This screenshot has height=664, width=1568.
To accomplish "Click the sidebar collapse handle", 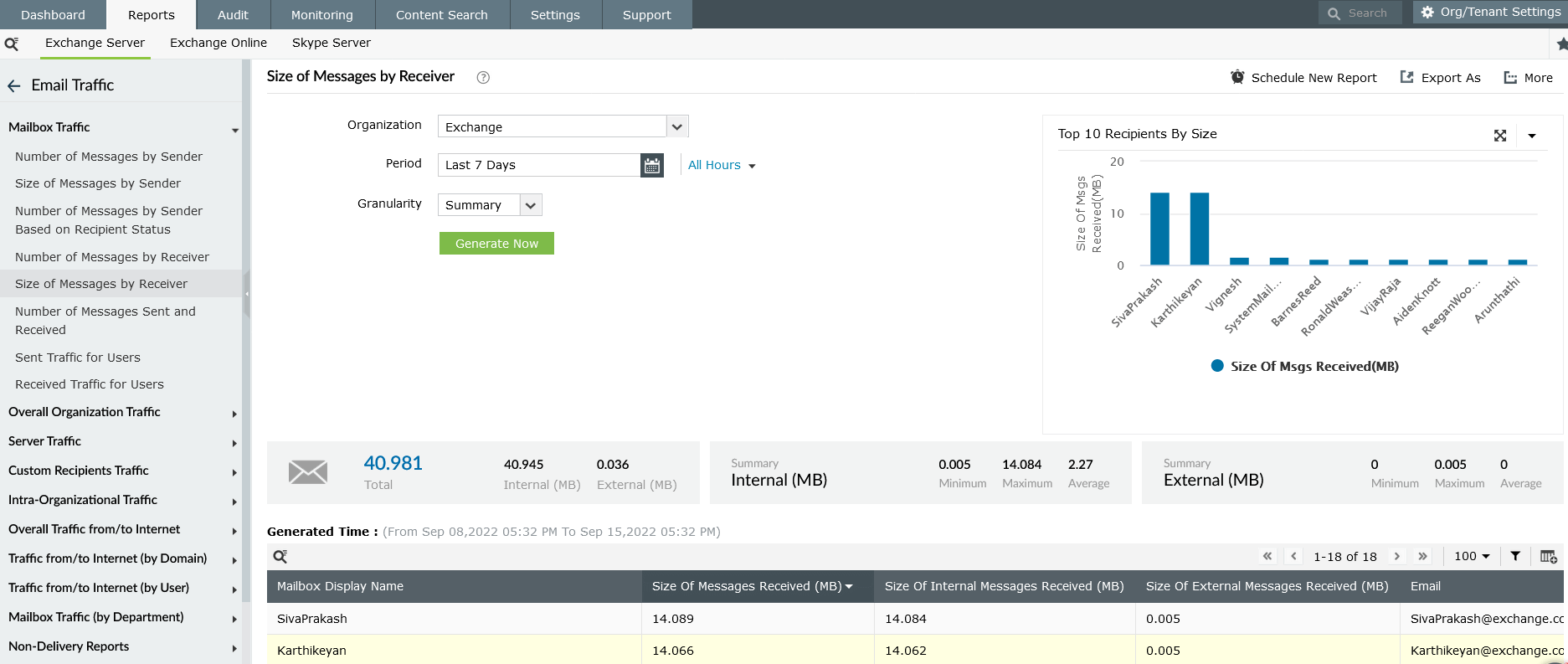I will (247, 294).
